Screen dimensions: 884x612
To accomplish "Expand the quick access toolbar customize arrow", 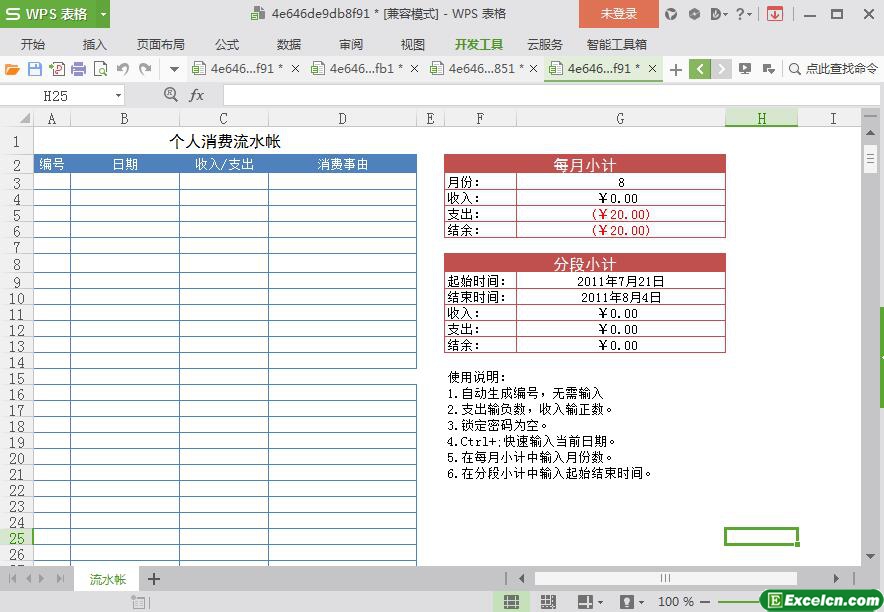I will (174, 69).
